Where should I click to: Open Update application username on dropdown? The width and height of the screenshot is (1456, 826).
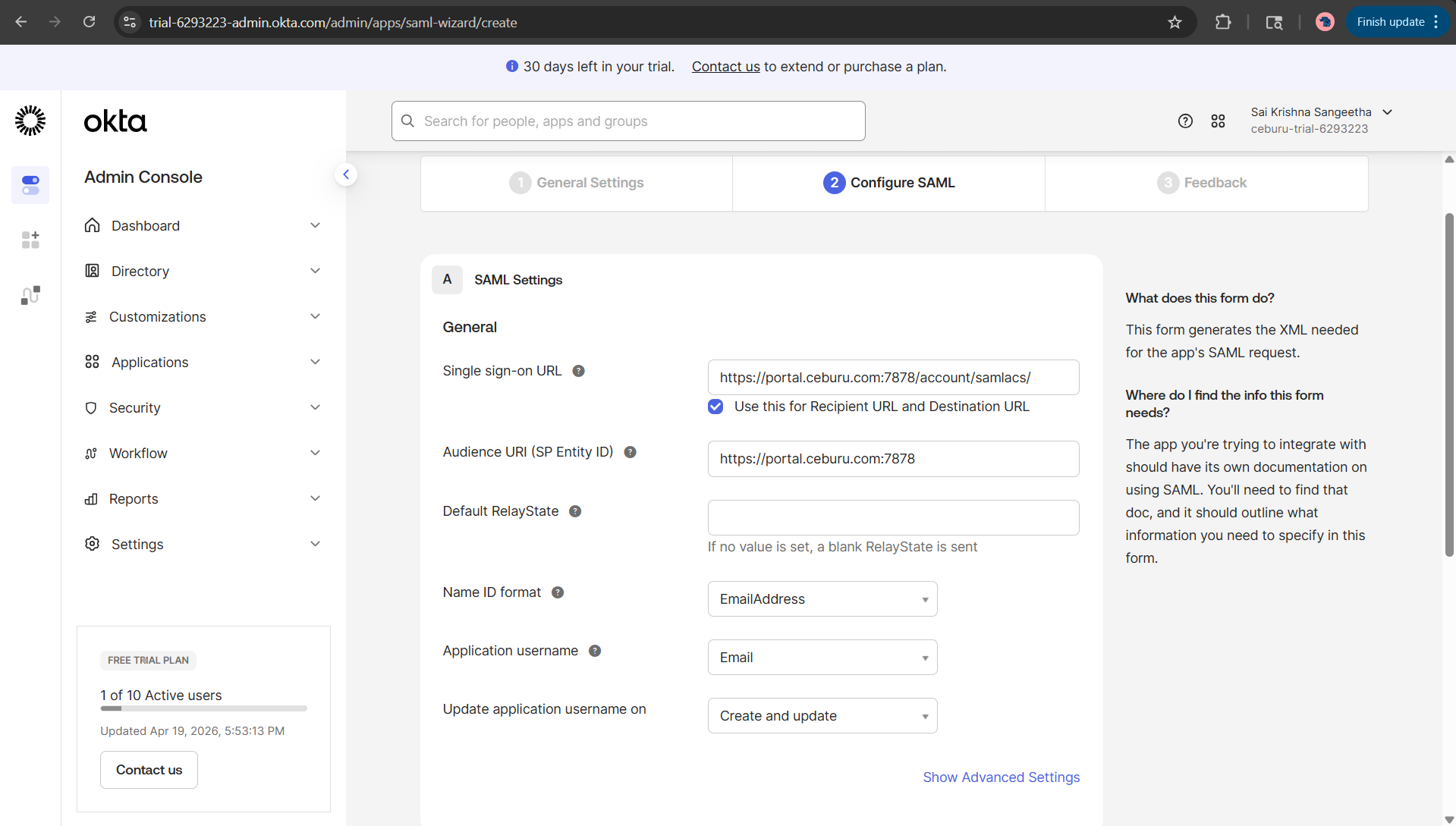click(822, 716)
